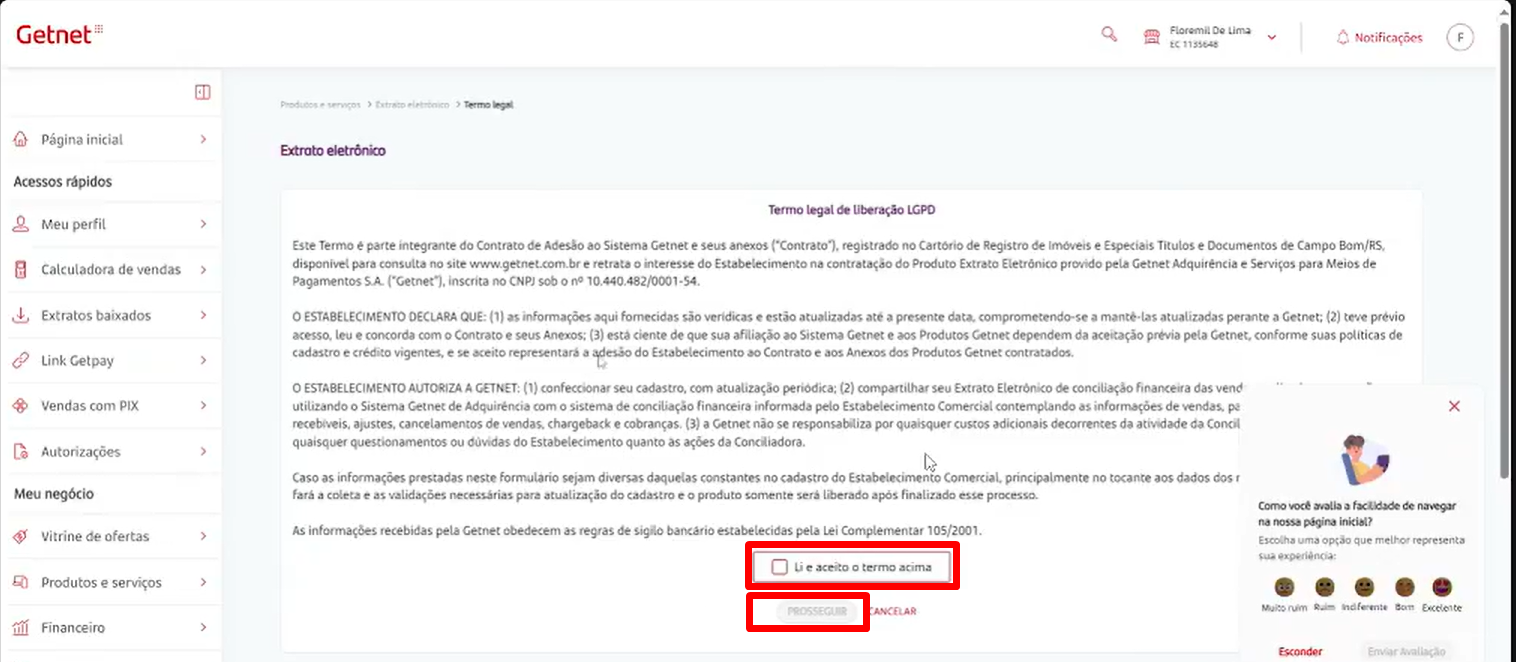Check 'Li e aceito o termo acima'

tap(780, 567)
